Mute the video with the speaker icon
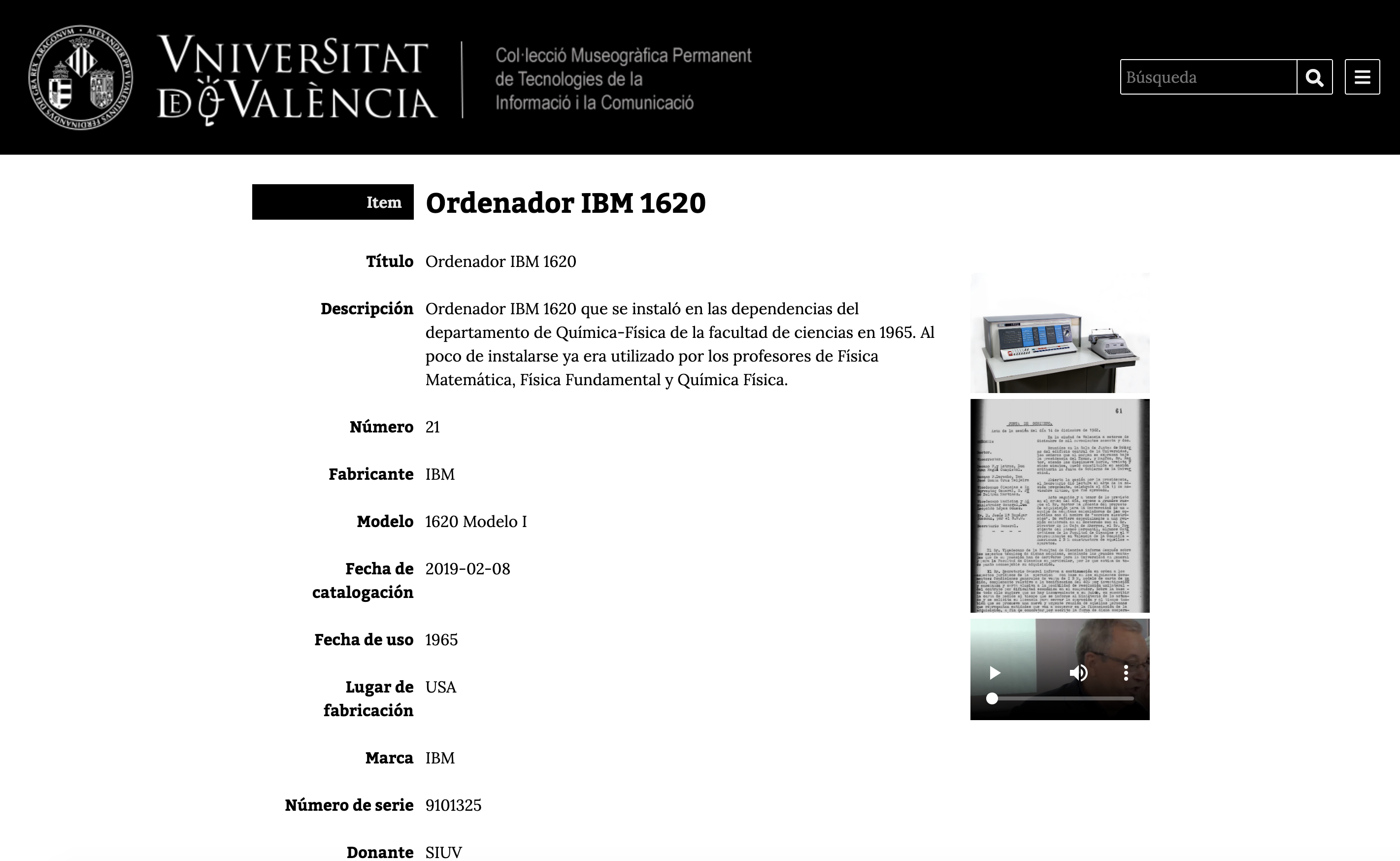 point(1078,673)
